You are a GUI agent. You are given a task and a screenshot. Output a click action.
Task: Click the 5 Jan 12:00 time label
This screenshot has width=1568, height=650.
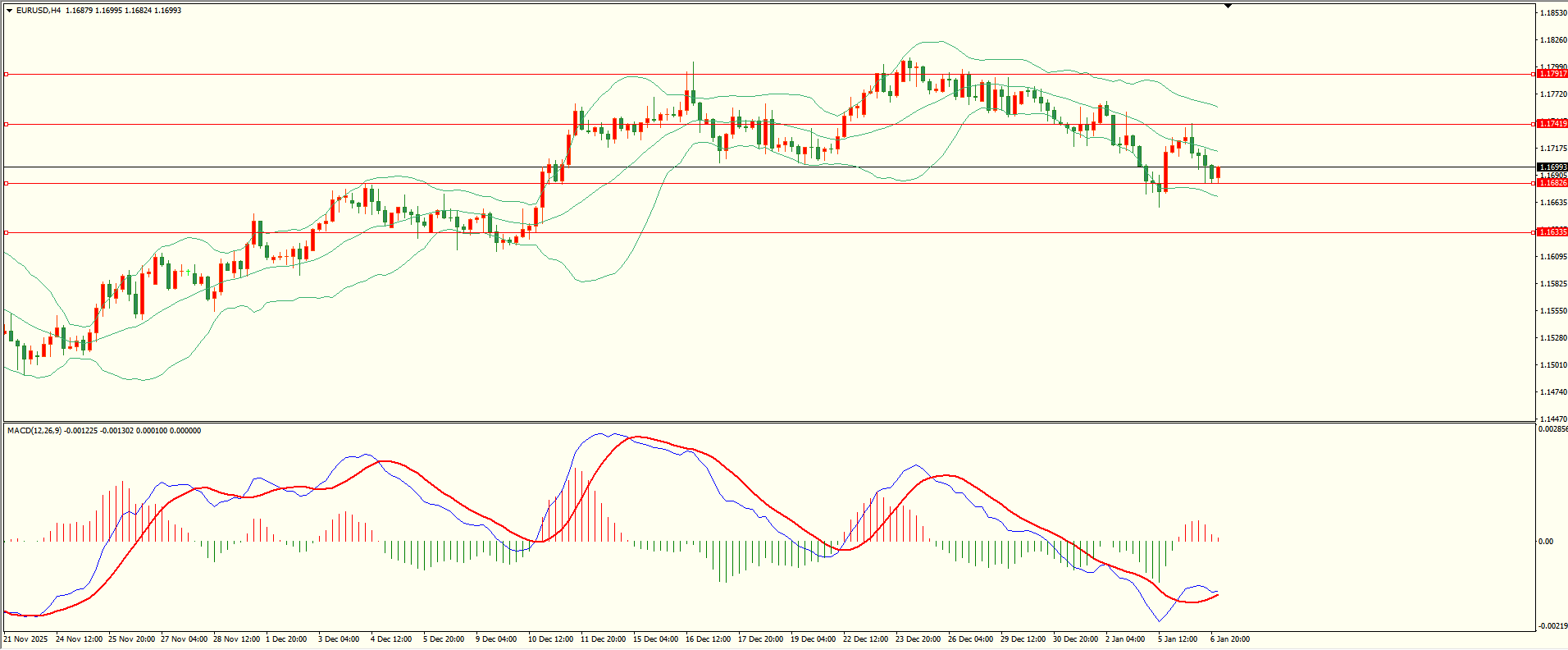click(x=1178, y=639)
